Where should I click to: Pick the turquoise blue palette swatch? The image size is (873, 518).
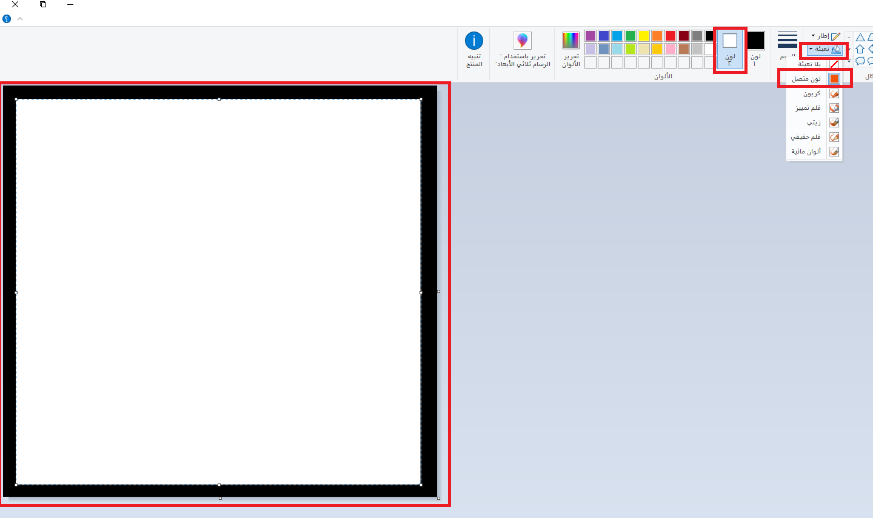[x=617, y=36]
